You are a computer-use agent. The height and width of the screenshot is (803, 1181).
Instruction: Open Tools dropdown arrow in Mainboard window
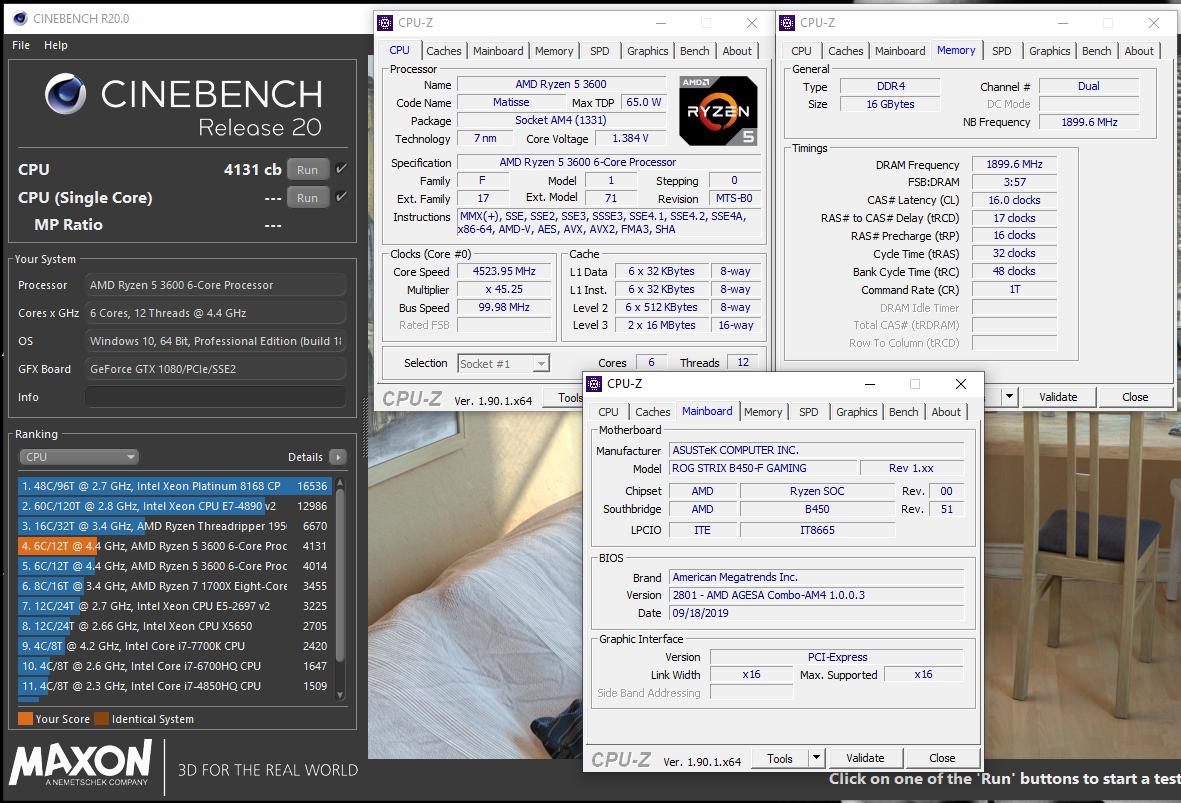click(816, 758)
